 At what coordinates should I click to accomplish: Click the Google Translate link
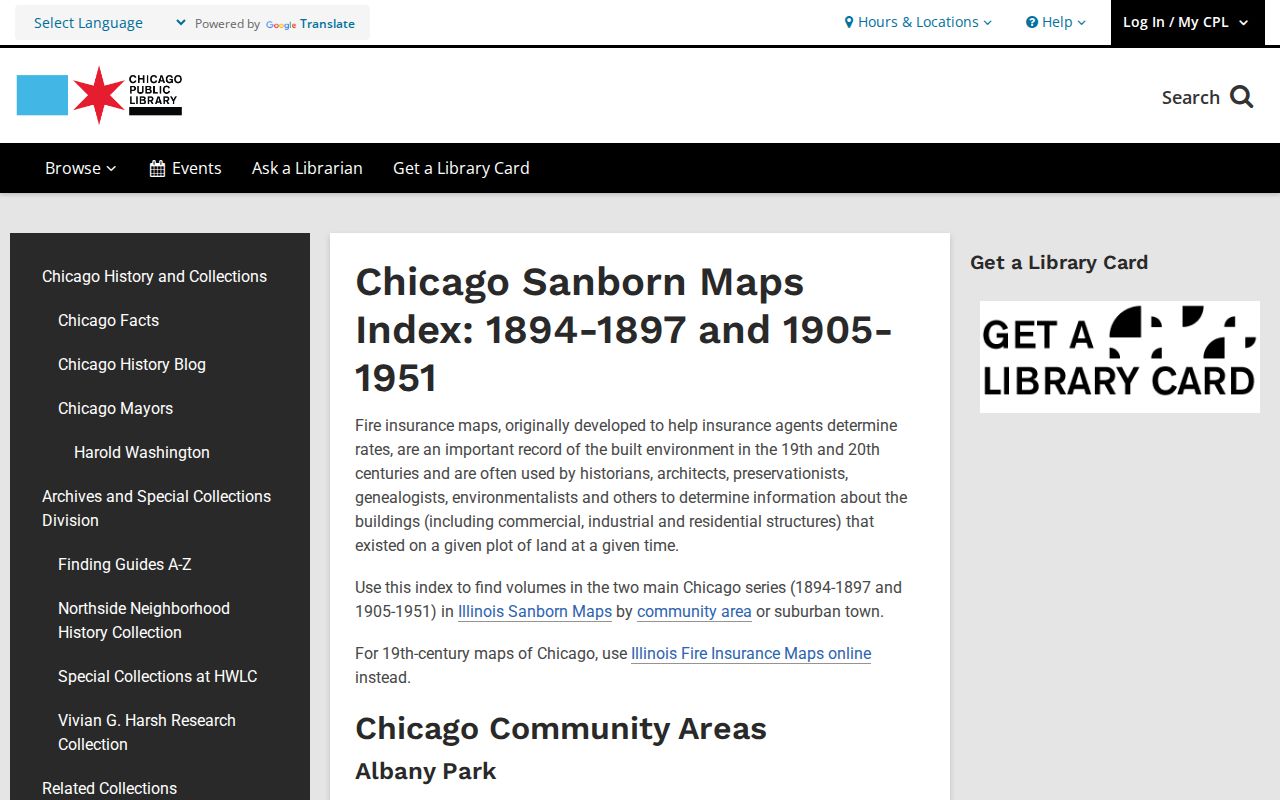click(x=310, y=24)
